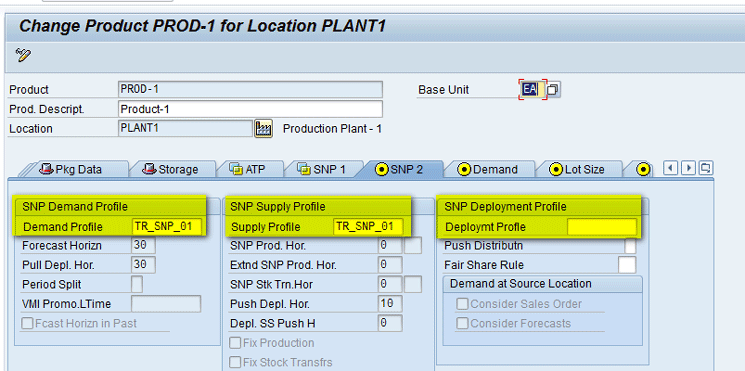745x371 pixels.
Task: Toggle the Push Distributn checkbox
Action: [x=630, y=246]
